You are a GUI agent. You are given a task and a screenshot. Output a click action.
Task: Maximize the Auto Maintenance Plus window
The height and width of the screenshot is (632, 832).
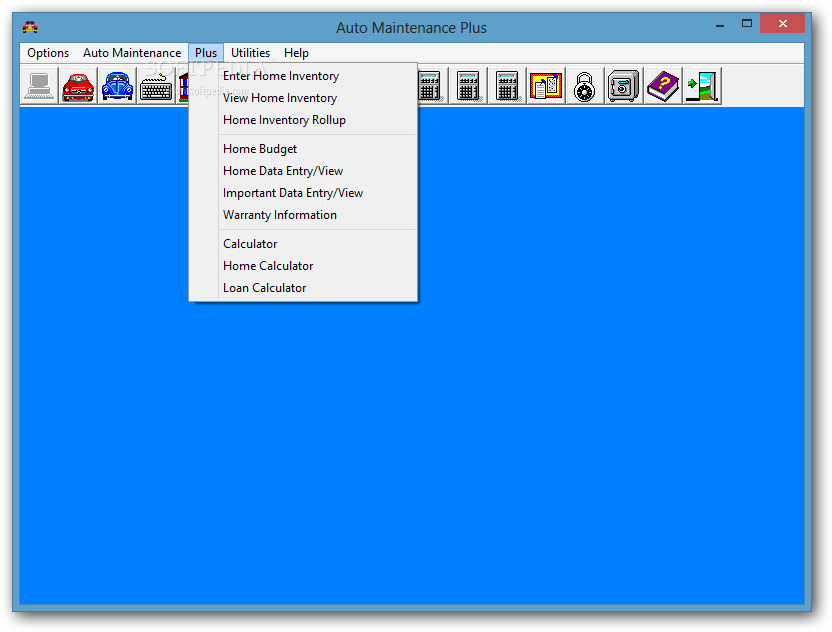click(747, 23)
